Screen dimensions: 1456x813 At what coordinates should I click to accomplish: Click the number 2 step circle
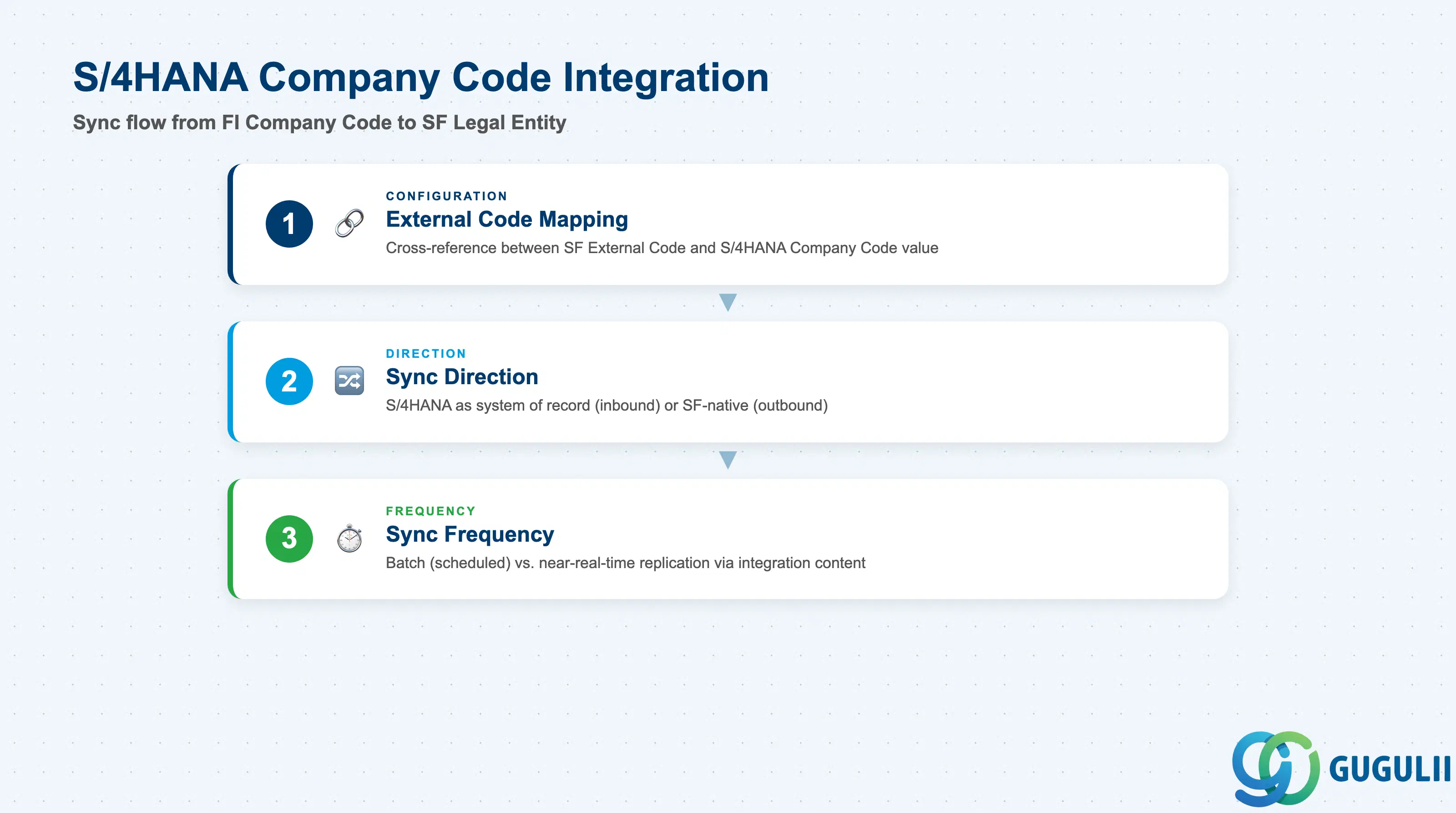point(289,381)
